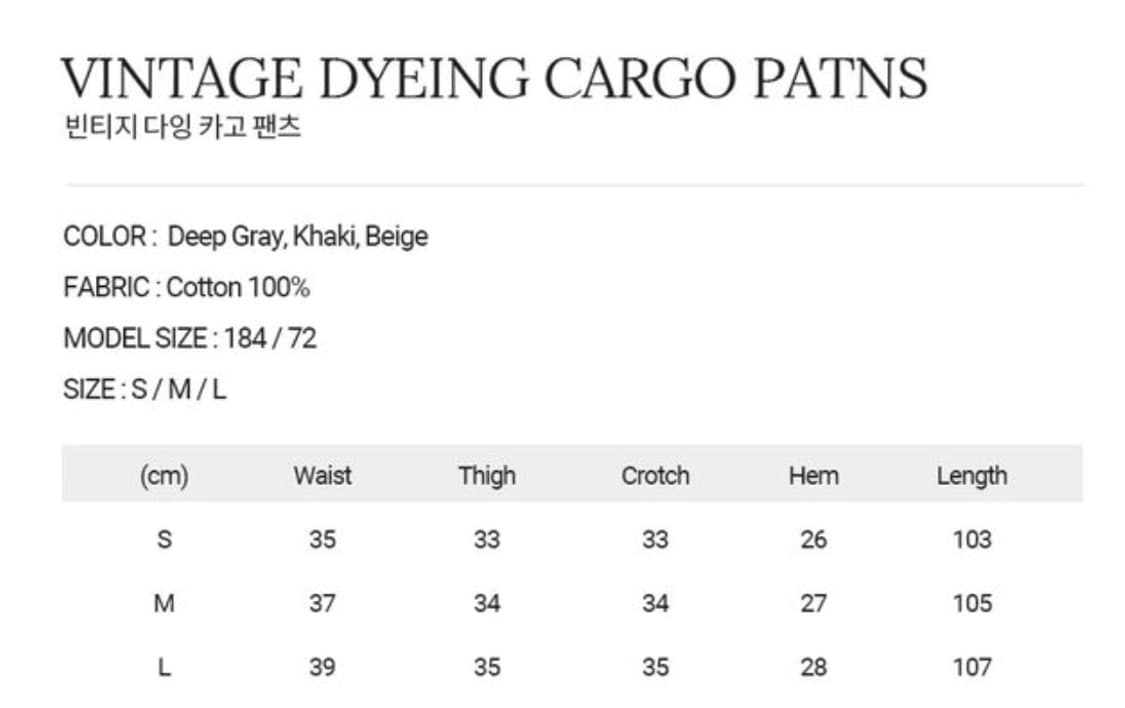Click hem value 28 in the L row
Image resolution: width=1125 pixels, height=708 pixels.
pyautogui.click(x=813, y=667)
